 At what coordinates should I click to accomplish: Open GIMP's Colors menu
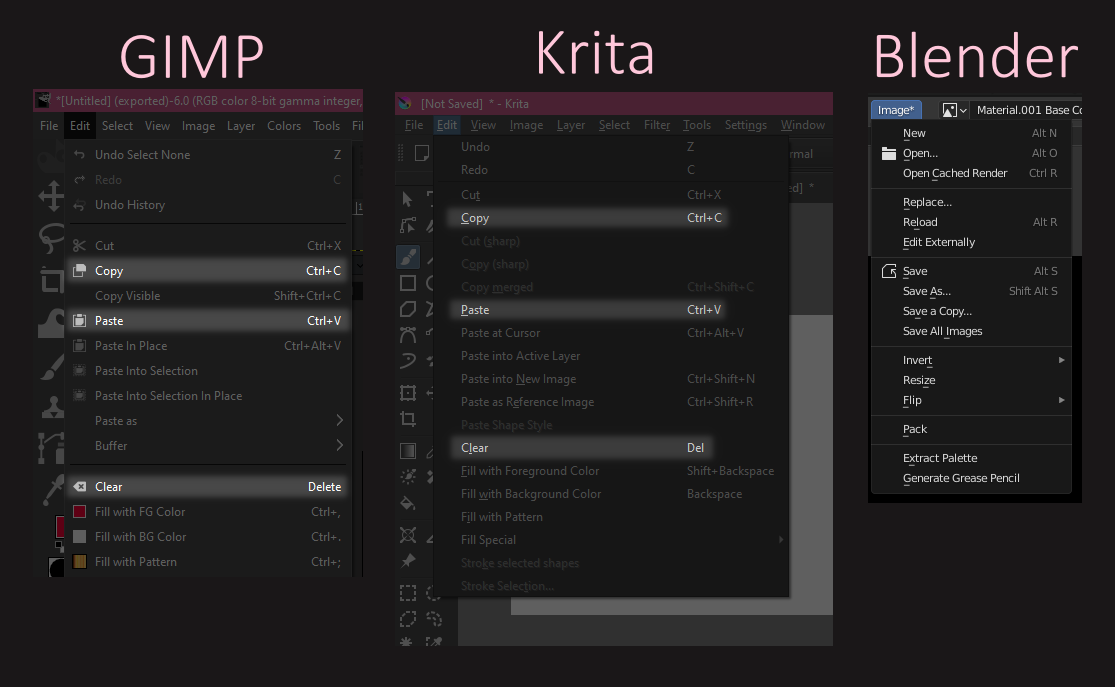284,126
